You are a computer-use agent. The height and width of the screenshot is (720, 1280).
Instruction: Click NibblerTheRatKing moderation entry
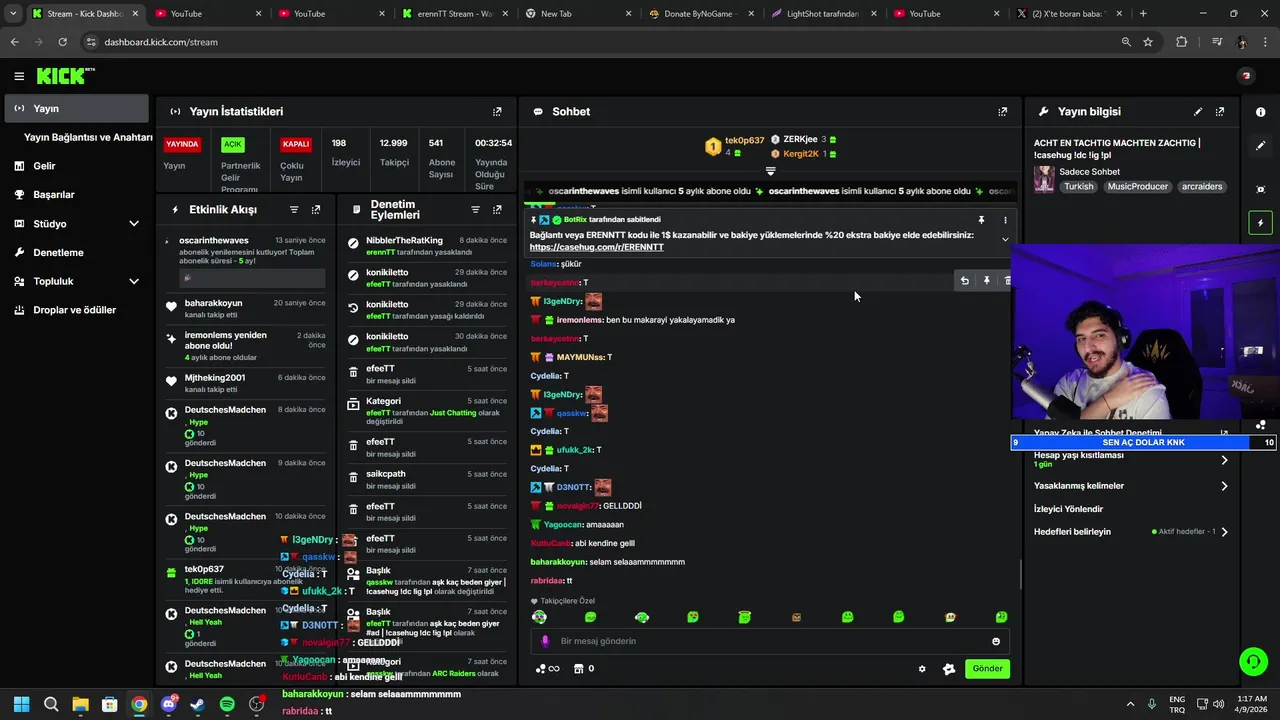[427, 246]
